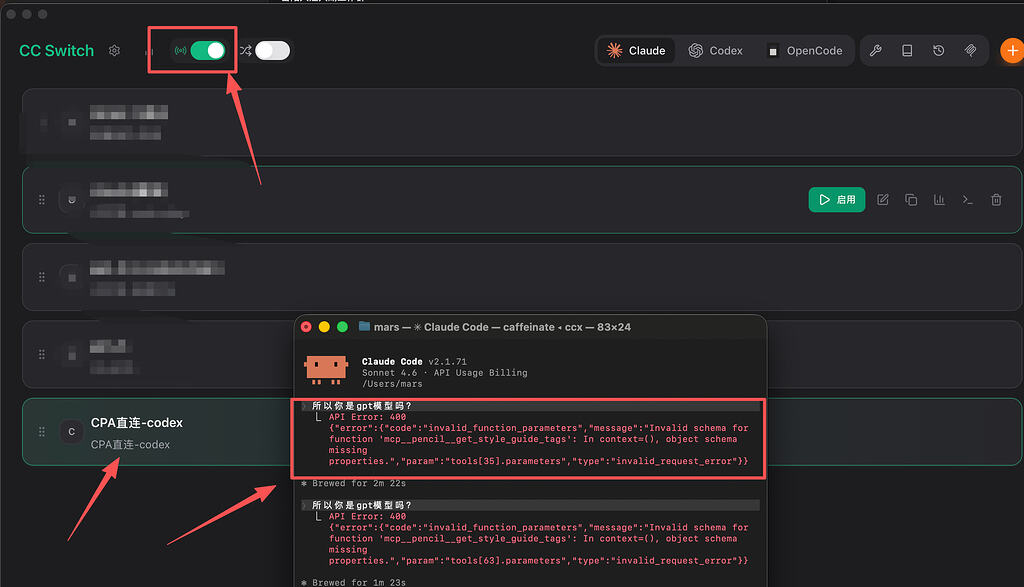Click the mars folder icon in terminal title

364,326
